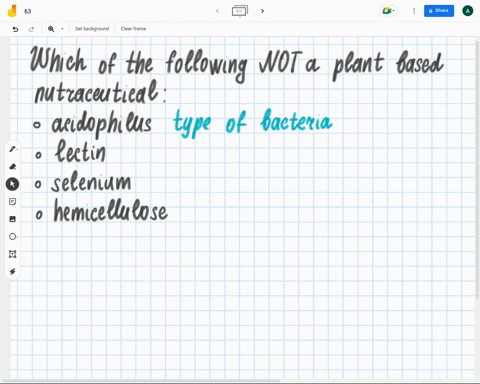
Task: Click the blue Share button
Action: [x=439, y=11]
